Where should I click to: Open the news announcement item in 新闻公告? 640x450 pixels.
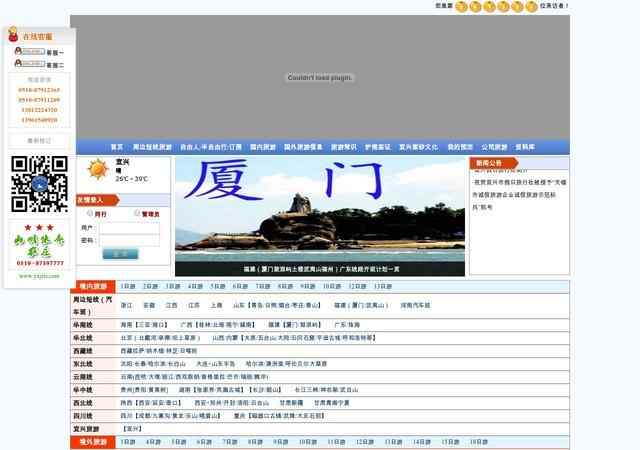(x=519, y=194)
